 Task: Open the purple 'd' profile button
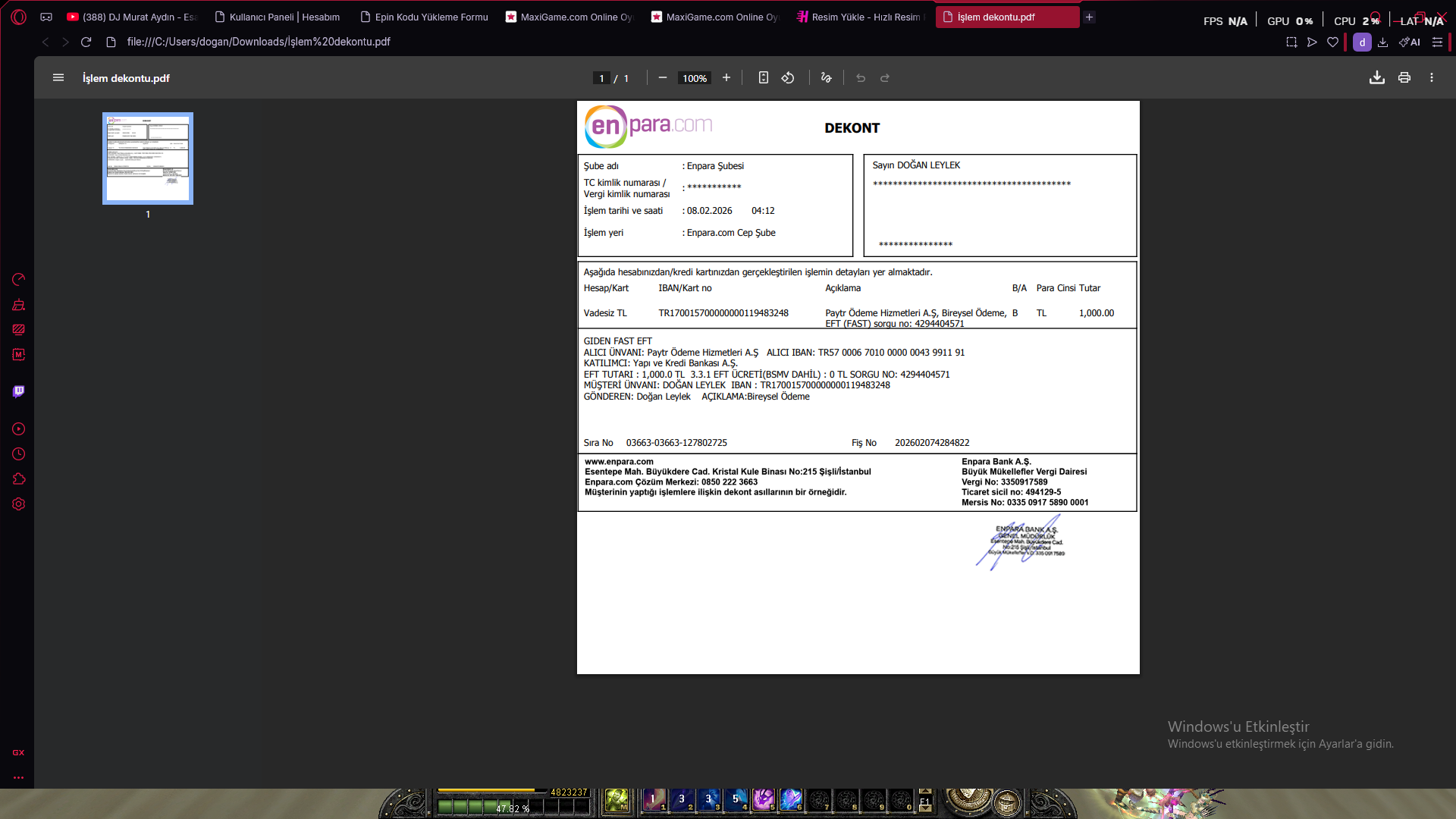click(x=1362, y=42)
